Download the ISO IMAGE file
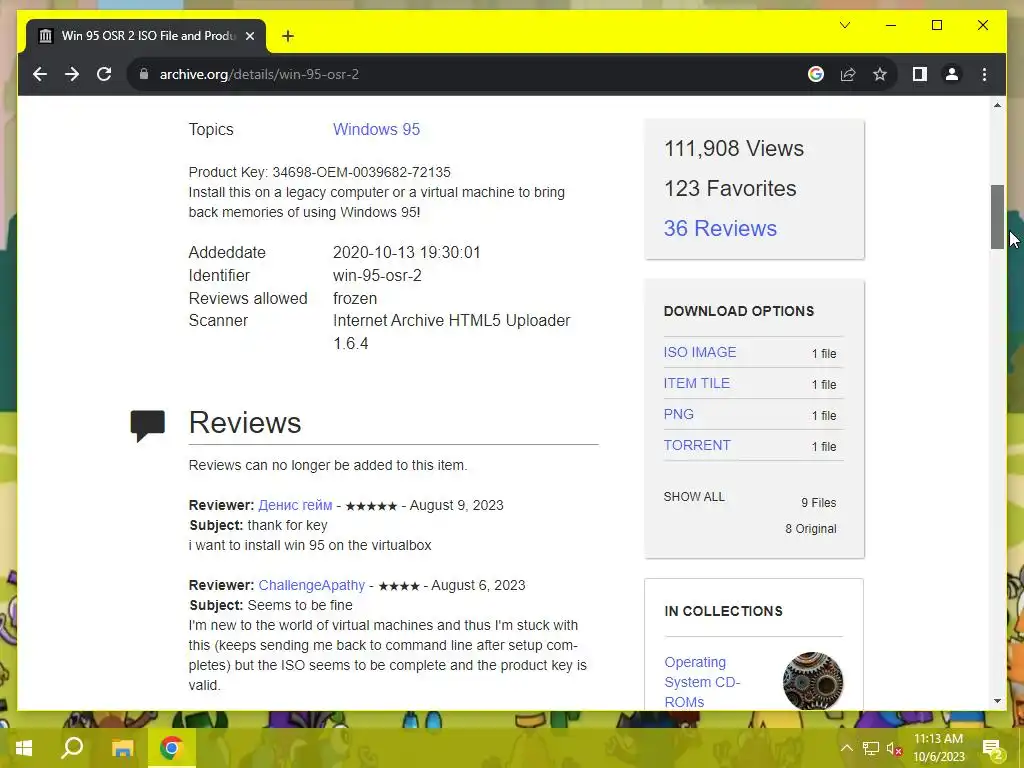The image size is (1024, 768). (699, 352)
